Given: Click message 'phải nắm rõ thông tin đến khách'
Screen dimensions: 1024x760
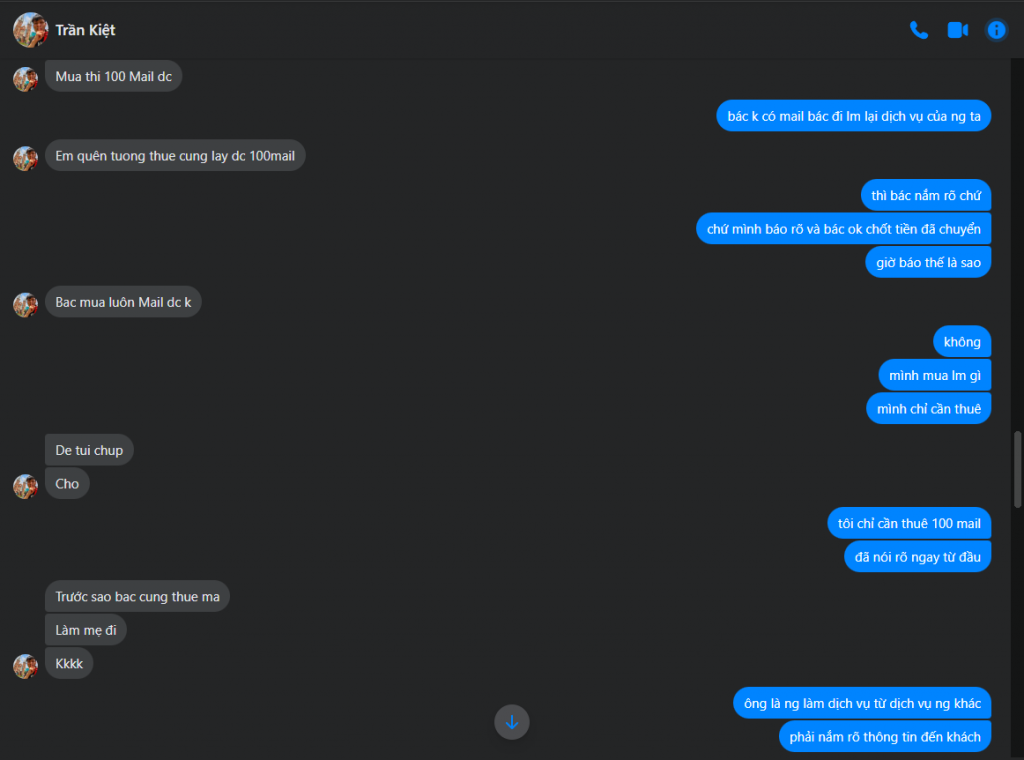Looking at the screenshot, I should pos(885,736).
